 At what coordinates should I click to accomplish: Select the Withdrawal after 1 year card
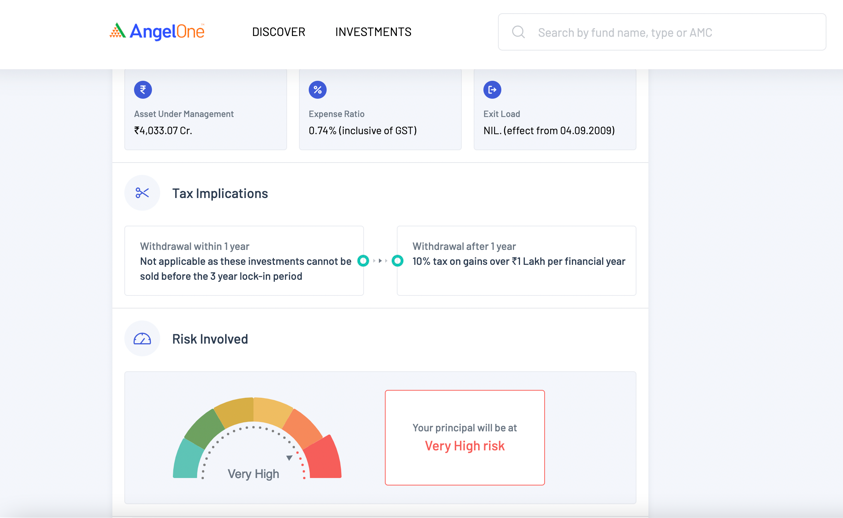tap(517, 261)
